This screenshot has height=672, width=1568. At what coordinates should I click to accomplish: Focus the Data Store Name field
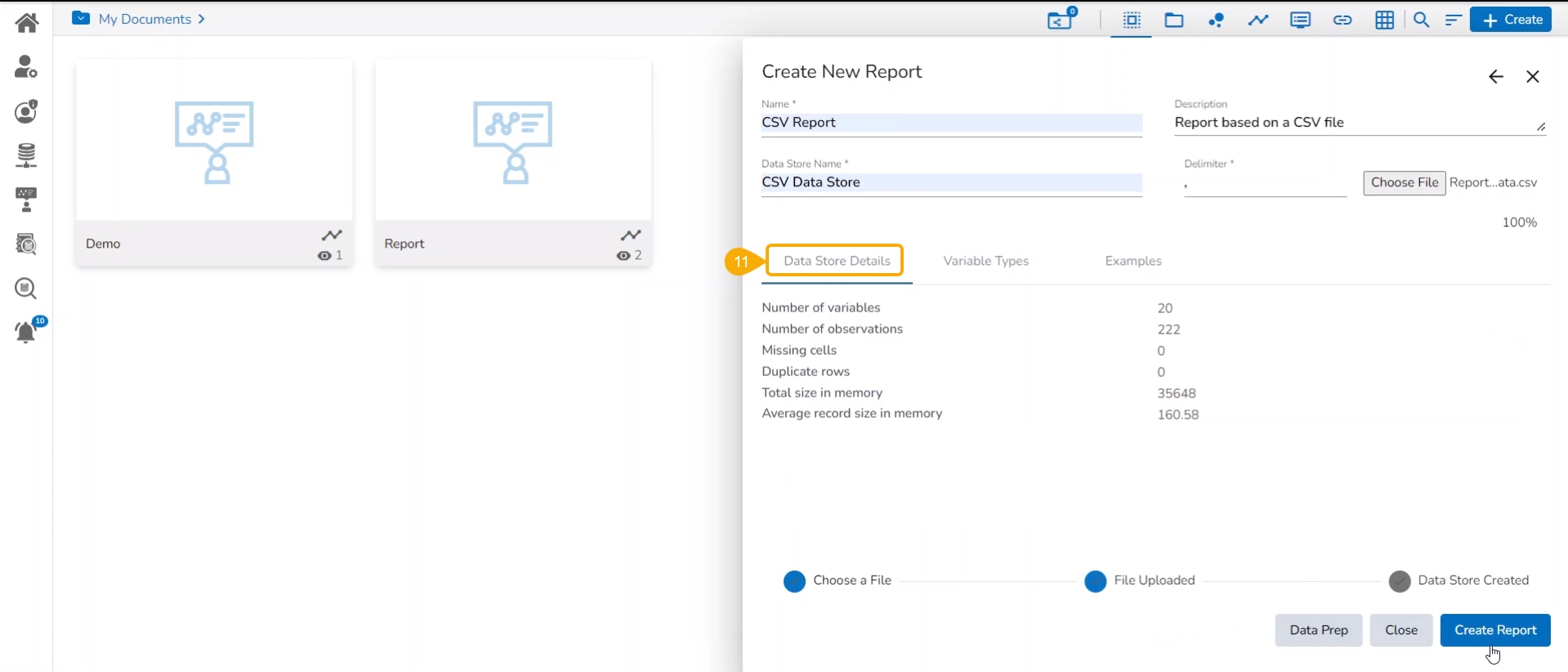click(x=952, y=183)
